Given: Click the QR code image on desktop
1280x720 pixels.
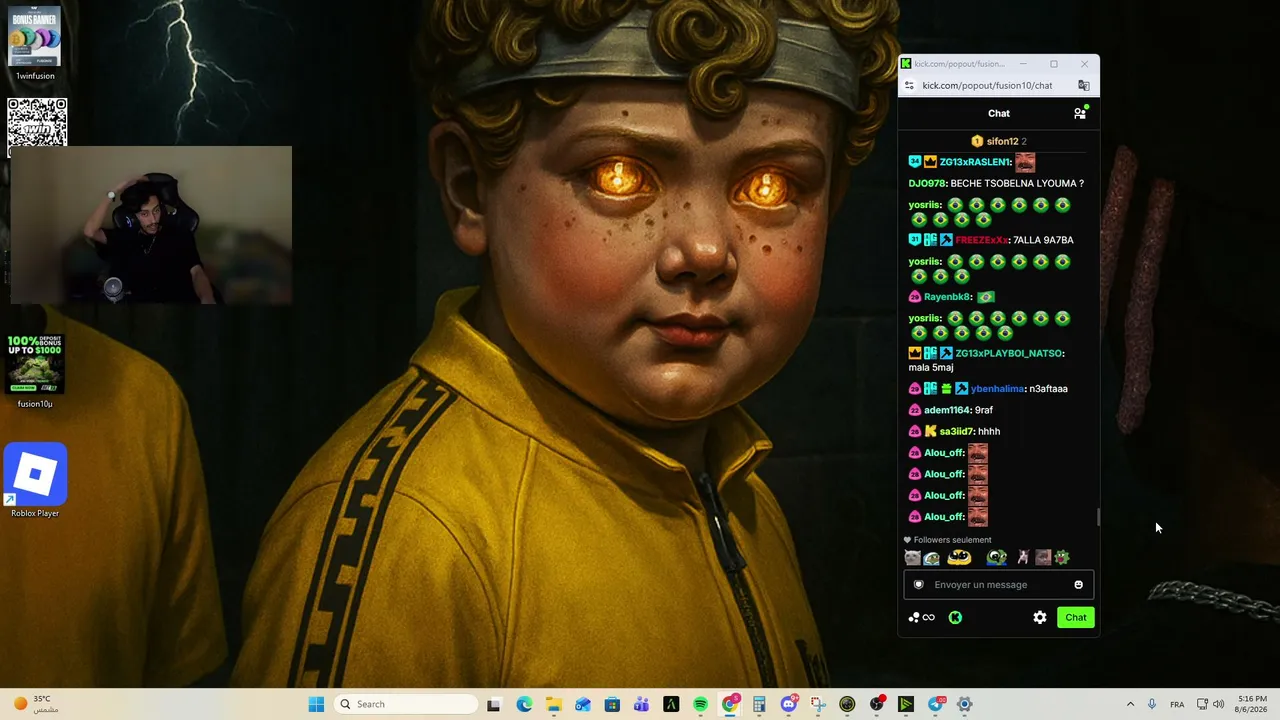Looking at the screenshot, I should (x=37, y=122).
